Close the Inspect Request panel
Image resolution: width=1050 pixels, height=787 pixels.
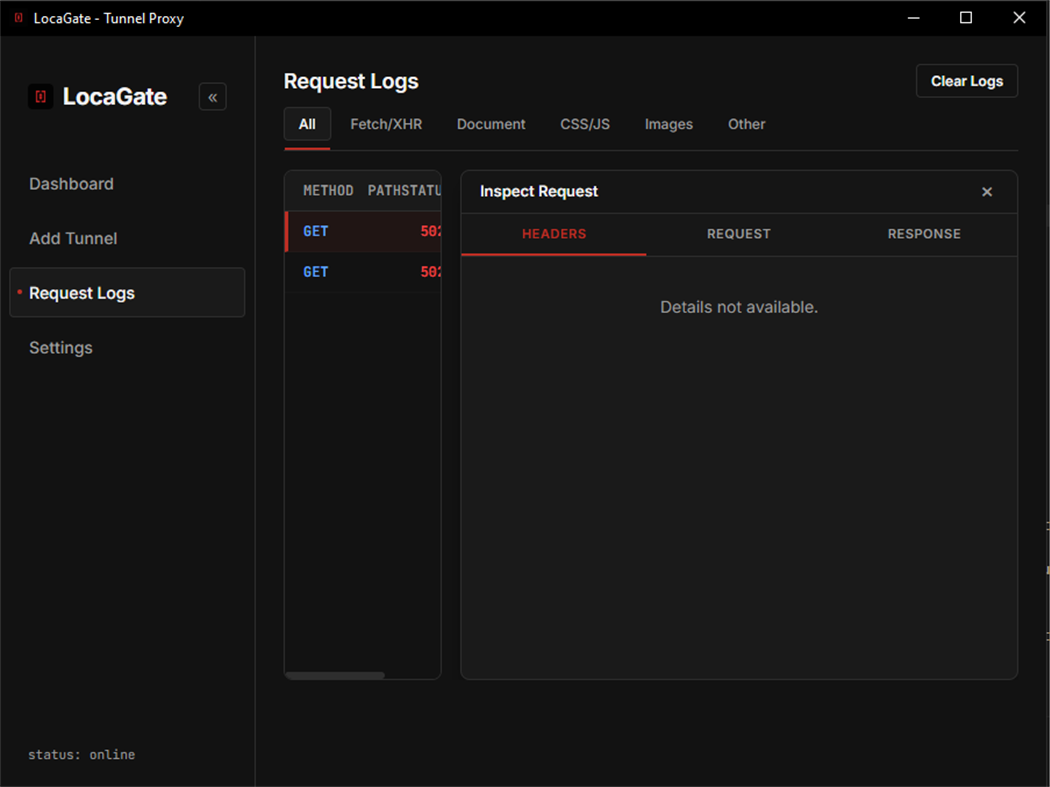pyautogui.click(x=986, y=192)
